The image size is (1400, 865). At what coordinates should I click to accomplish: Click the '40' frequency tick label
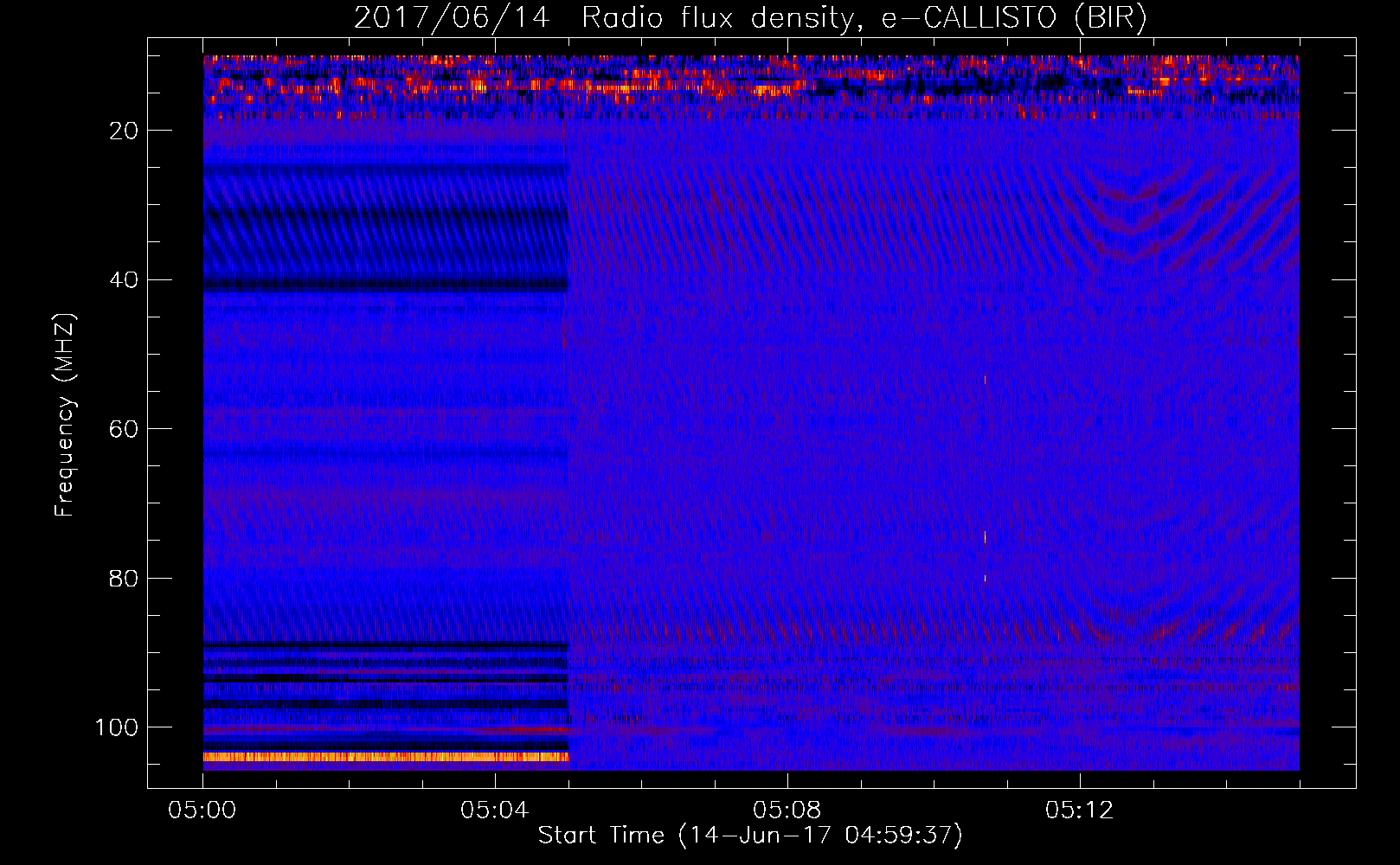pyautogui.click(x=125, y=280)
